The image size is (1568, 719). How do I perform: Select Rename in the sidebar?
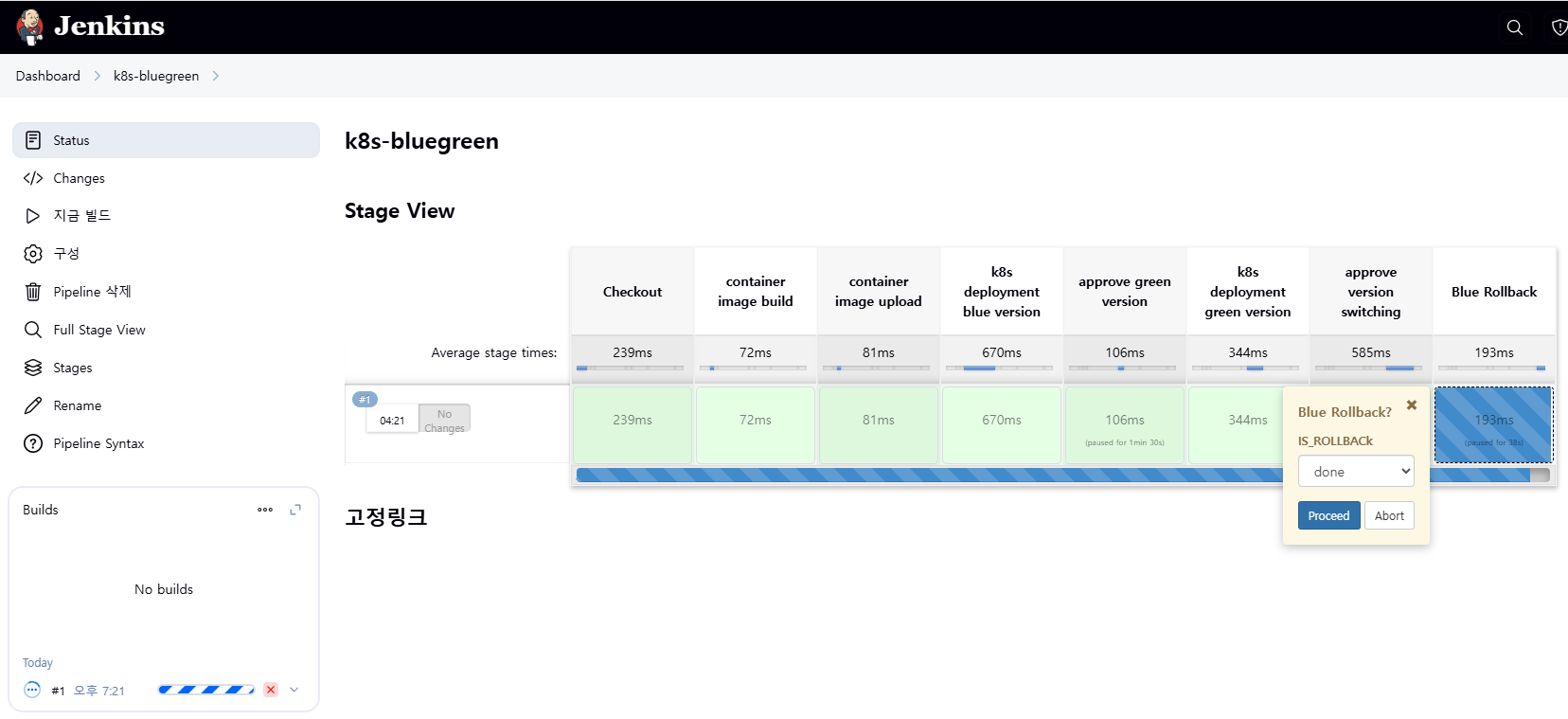tap(166, 405)
